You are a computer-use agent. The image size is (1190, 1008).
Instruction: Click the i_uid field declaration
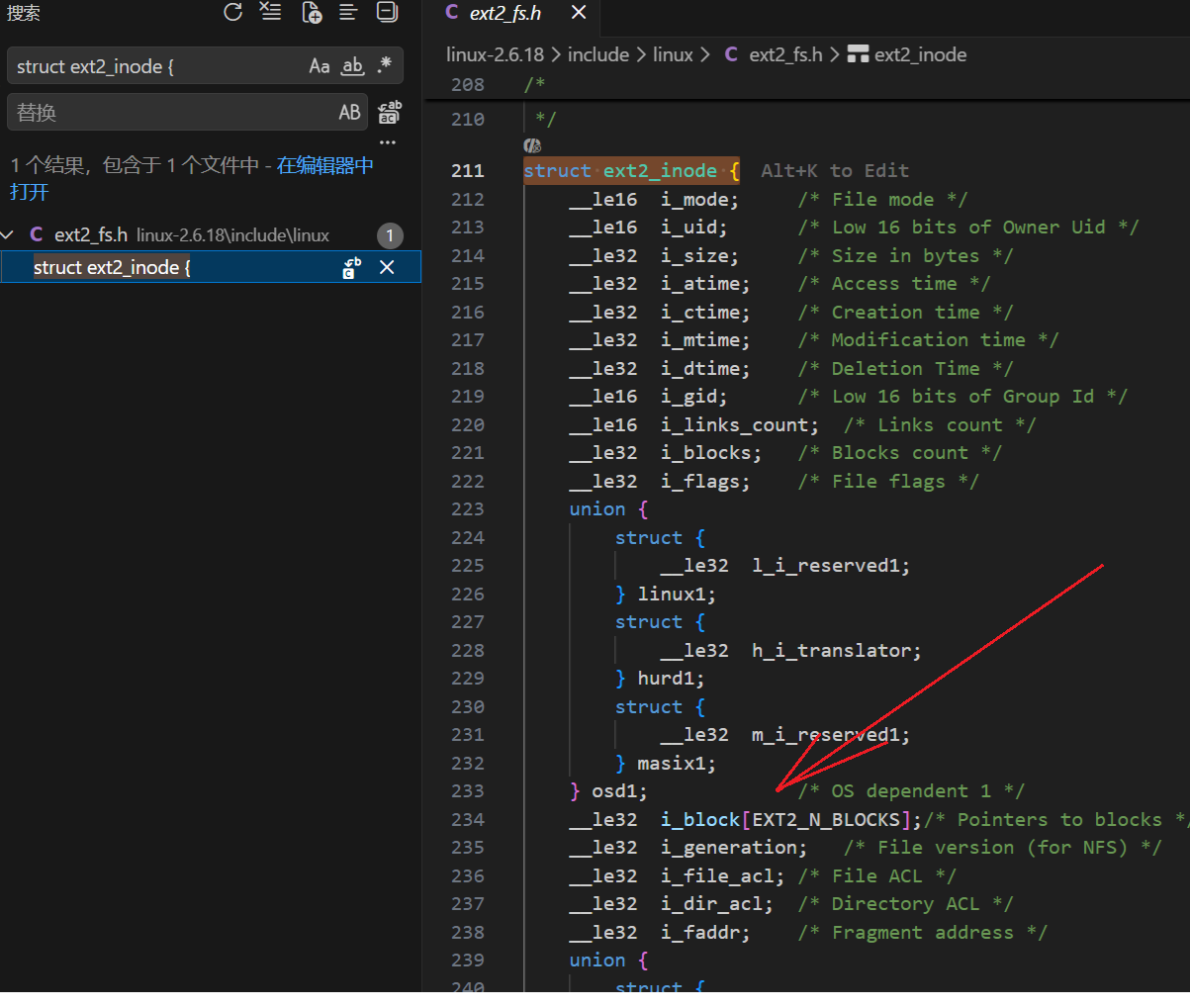[x=693, y=228]
